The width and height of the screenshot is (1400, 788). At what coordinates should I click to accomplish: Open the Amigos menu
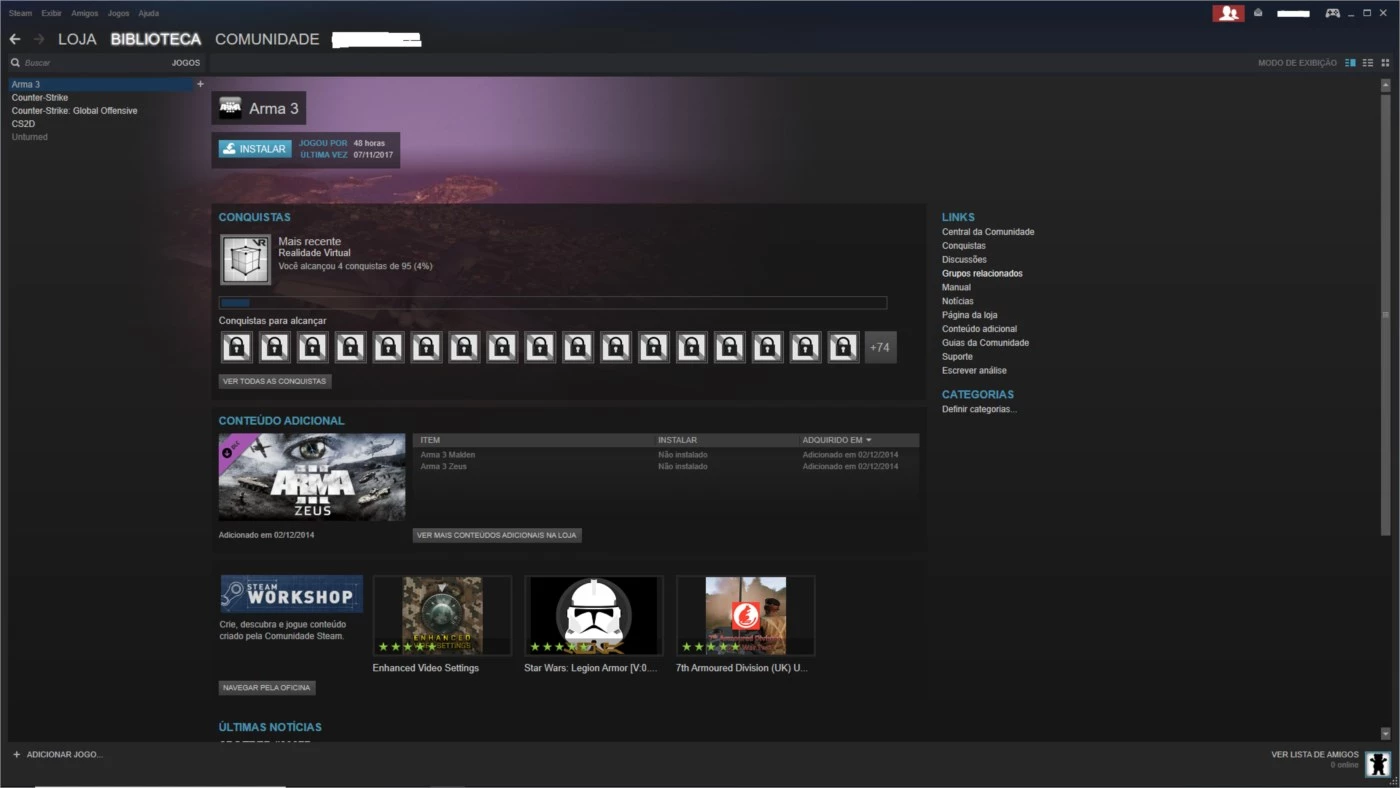click(x=85, y=13)
